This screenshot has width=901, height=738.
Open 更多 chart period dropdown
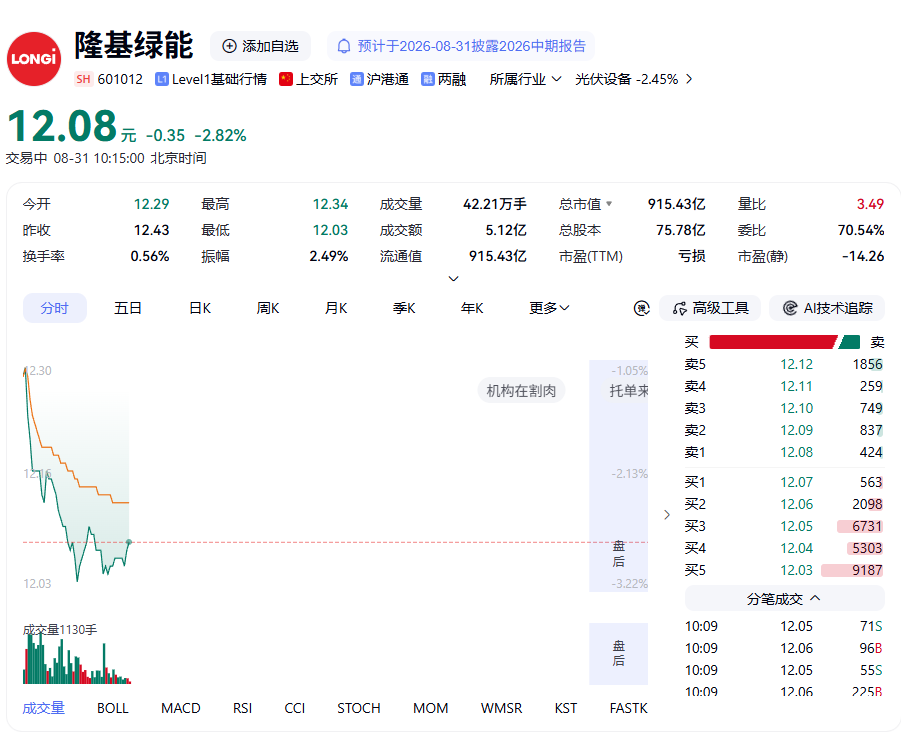point(549,309)
